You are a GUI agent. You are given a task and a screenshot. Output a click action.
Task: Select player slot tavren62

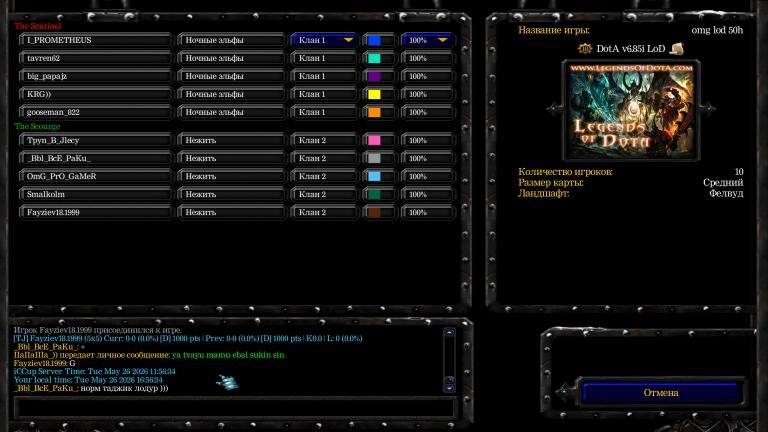(x=96, y=58)
